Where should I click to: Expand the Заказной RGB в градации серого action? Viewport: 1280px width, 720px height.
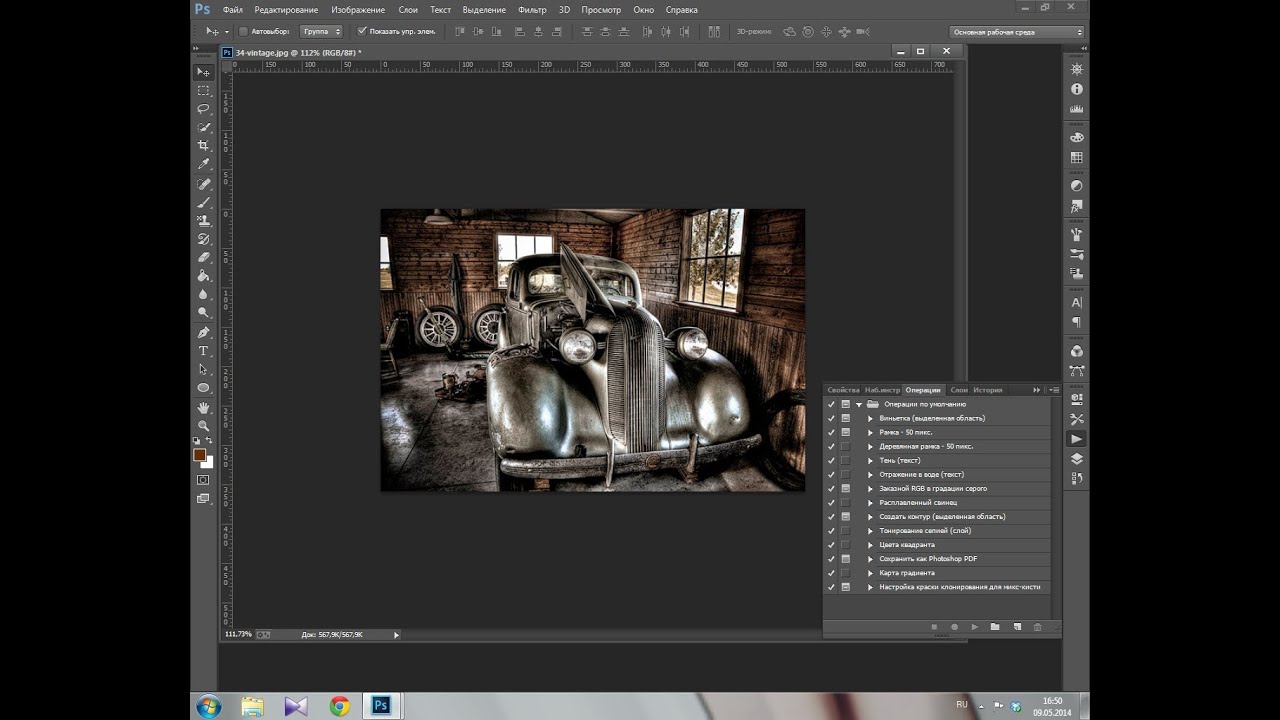point(870,488)
